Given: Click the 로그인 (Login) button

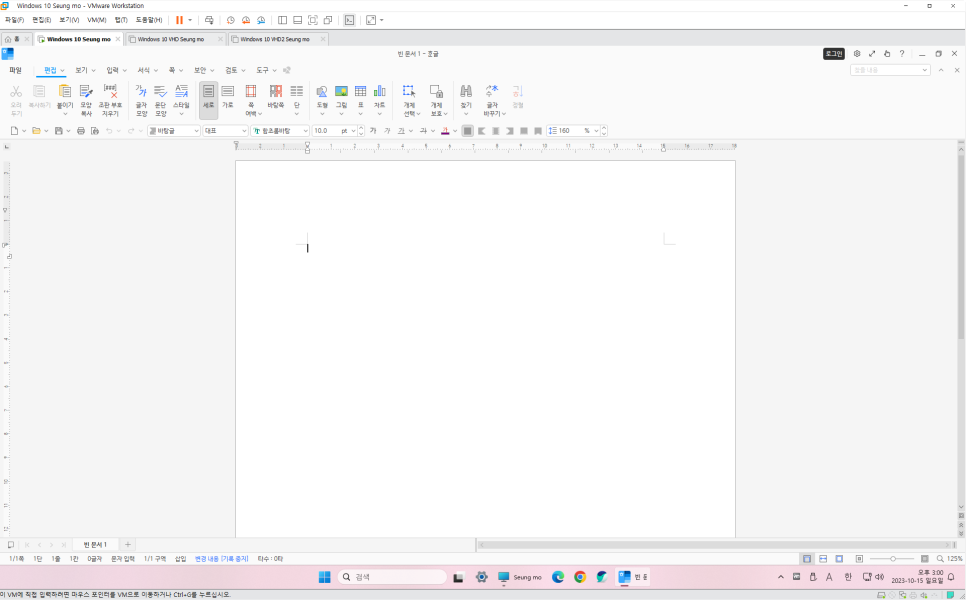Looking at the screenshot, I should (833, 54).
